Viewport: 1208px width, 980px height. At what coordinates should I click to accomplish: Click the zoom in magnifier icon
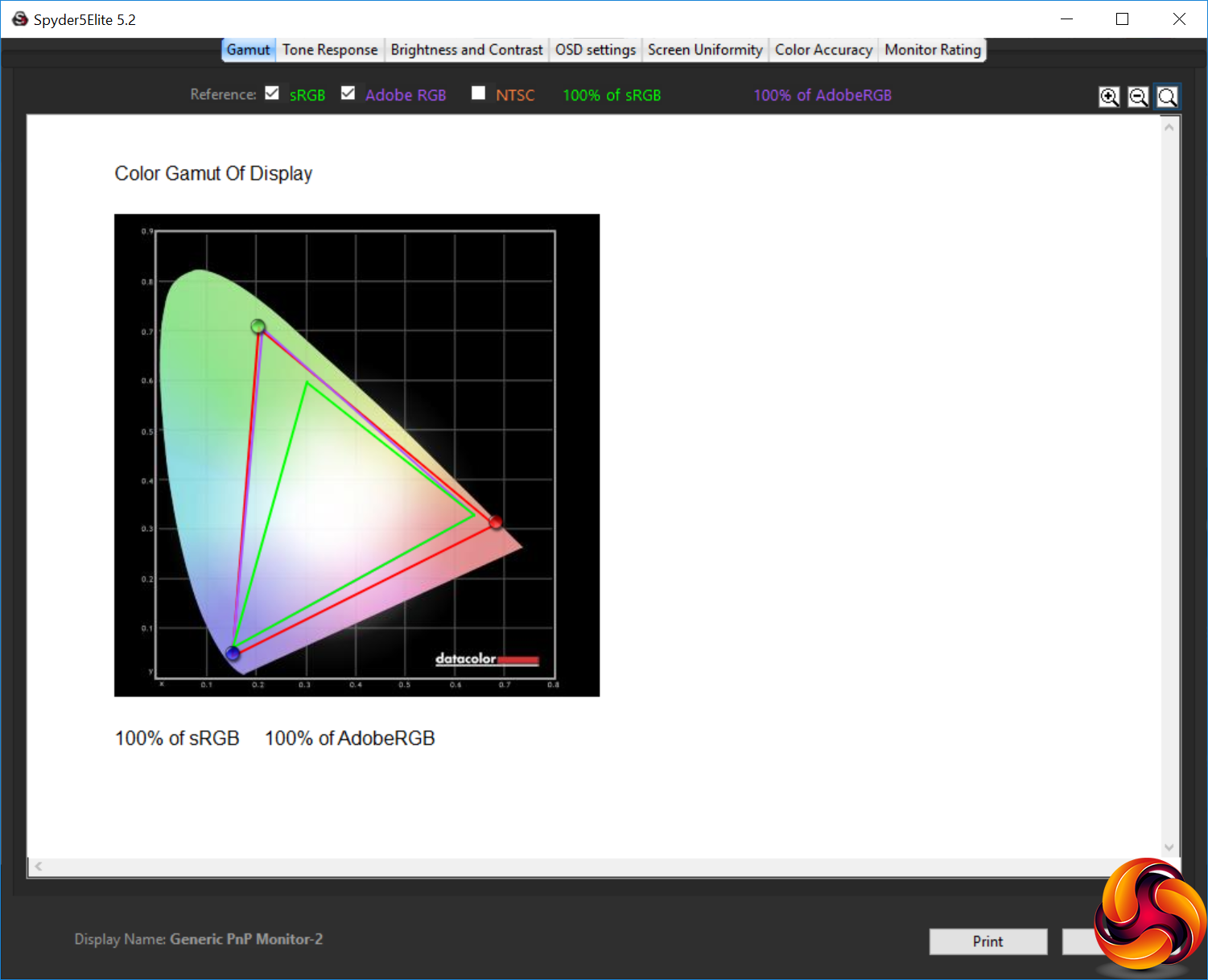click(x=1109, y=97)
